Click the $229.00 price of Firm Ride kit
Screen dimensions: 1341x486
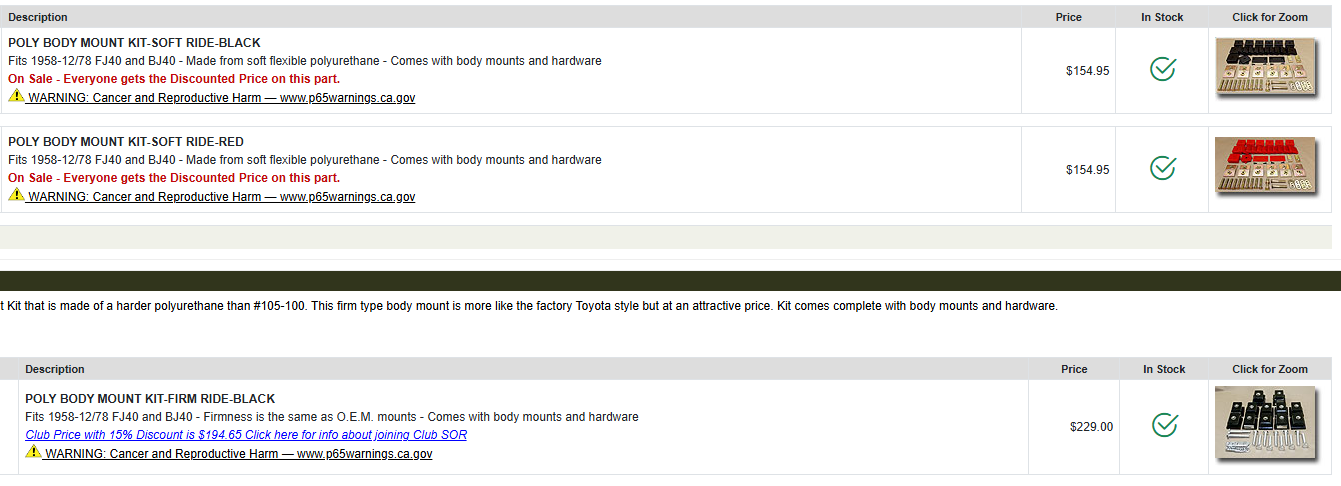click(x=1091, y=427)
